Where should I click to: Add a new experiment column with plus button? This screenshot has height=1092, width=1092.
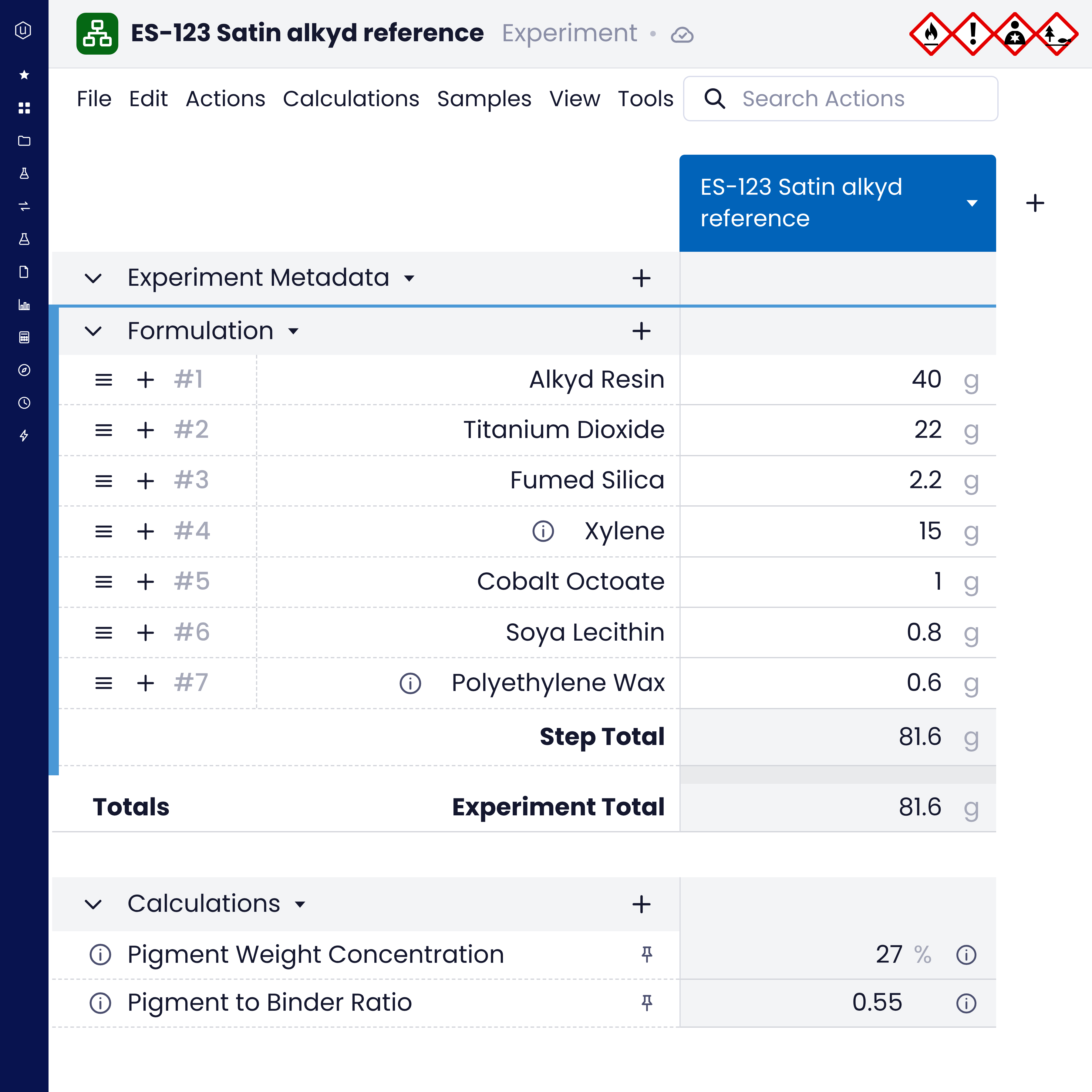(1035, 203)
